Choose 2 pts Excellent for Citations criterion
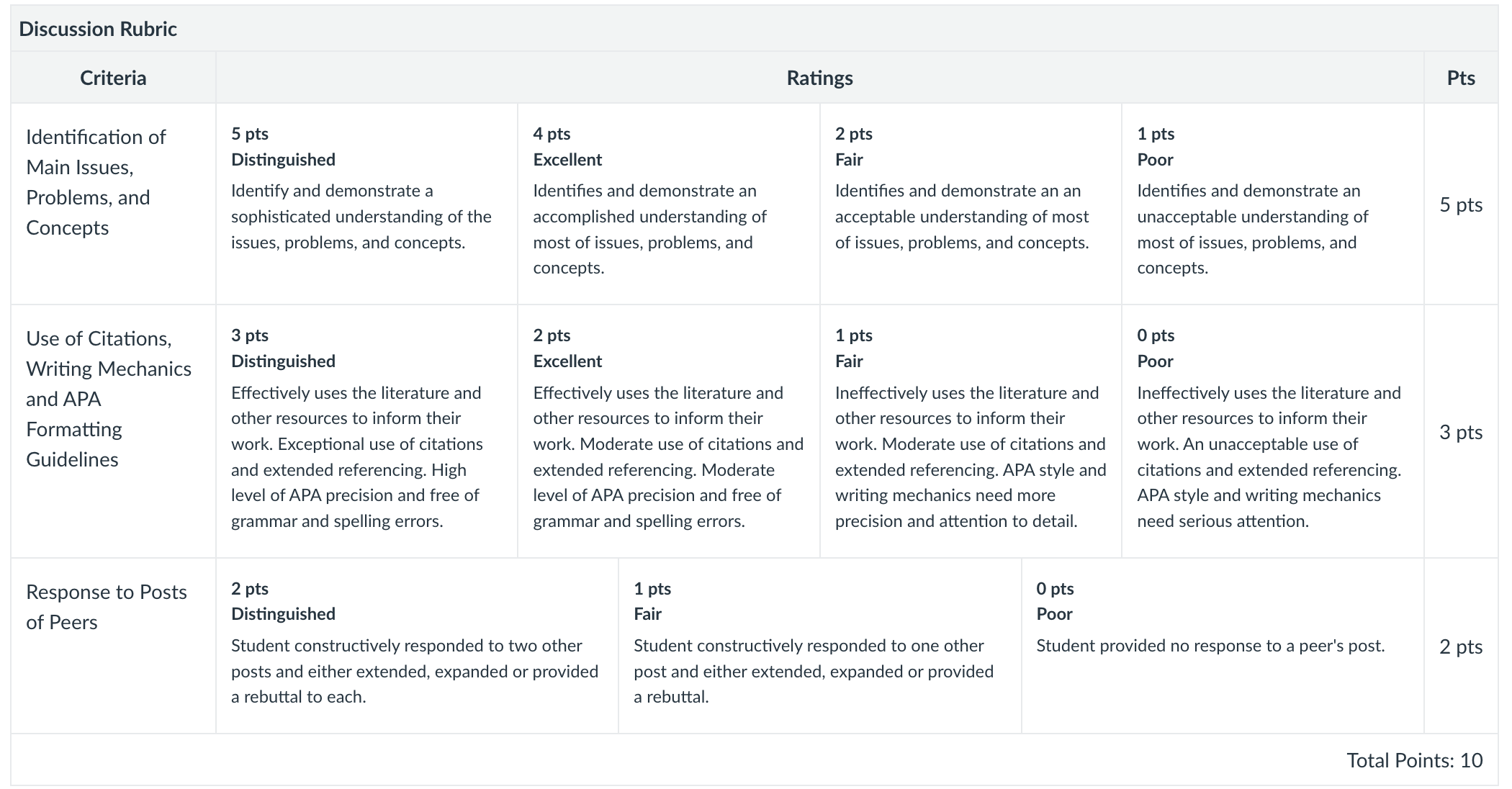Screen dimensions: 1512x789 tap(668, 431)
